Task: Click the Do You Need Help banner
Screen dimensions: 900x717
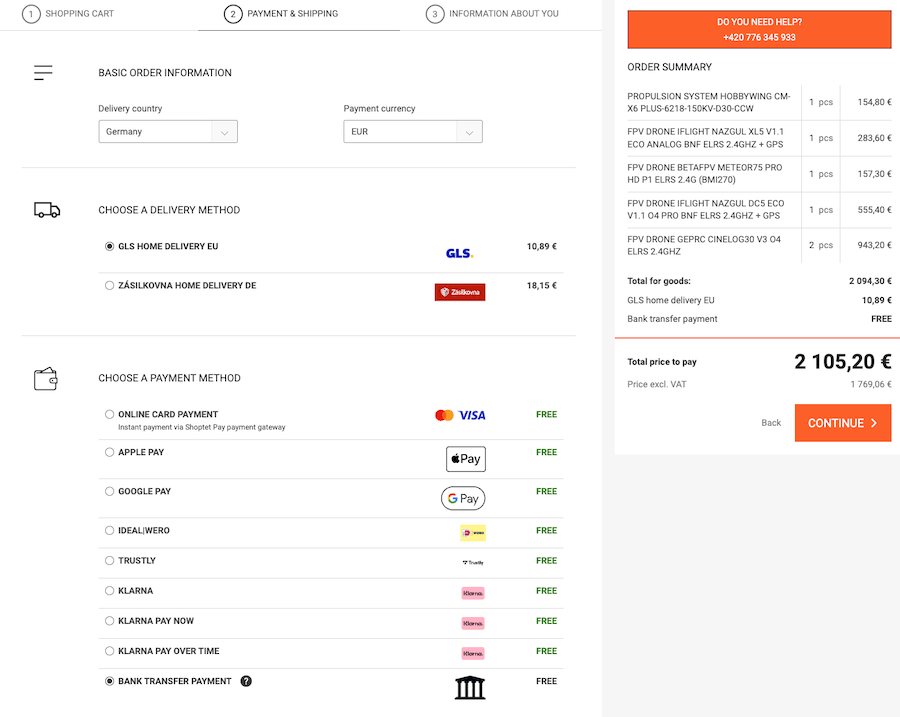Action: (759, 29)
